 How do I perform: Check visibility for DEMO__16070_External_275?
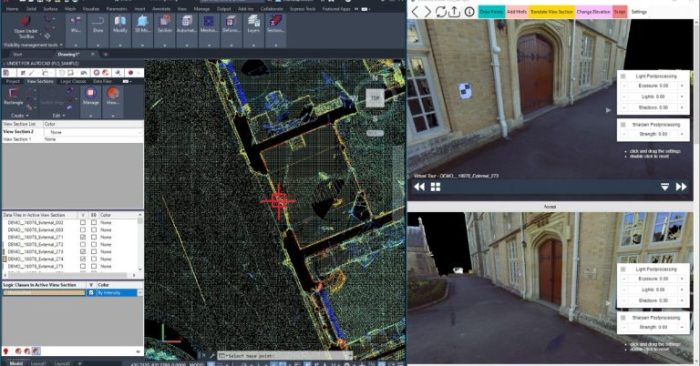click(83, 266)
